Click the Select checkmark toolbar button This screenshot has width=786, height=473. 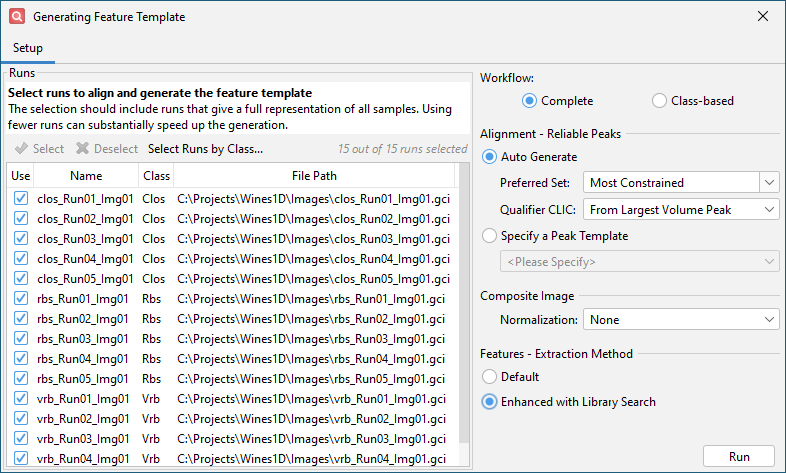pos(40,149)
